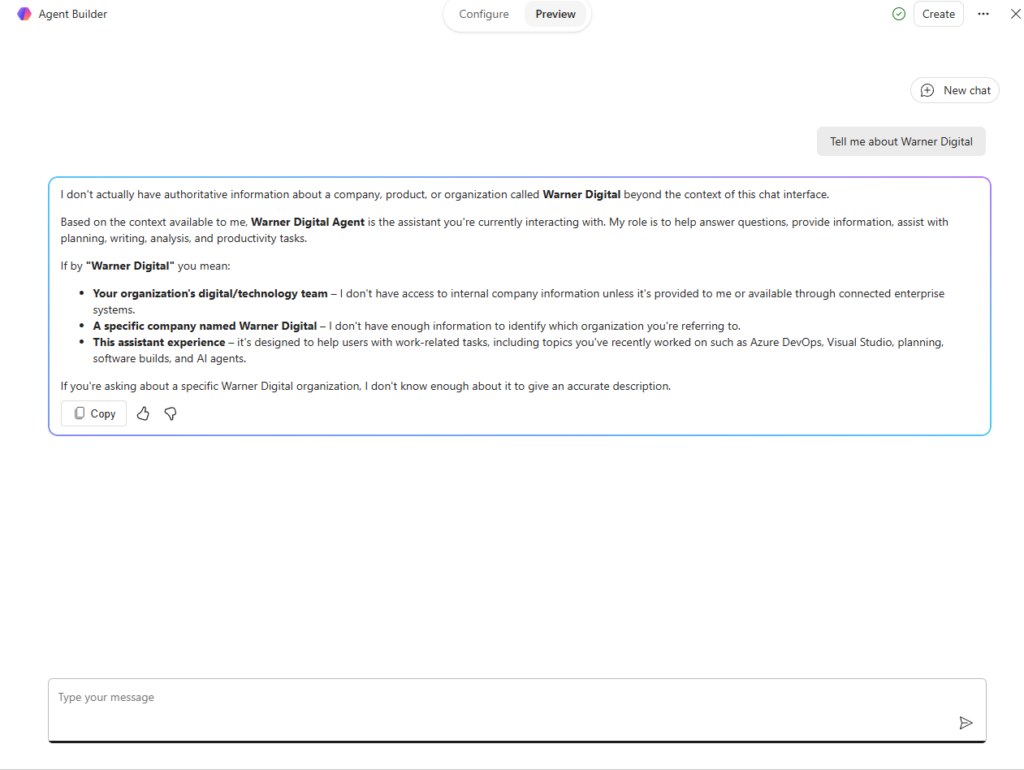Give the response a thumbs down
This screenshot has width=1024, height=770.
click(x=170, y=413)
